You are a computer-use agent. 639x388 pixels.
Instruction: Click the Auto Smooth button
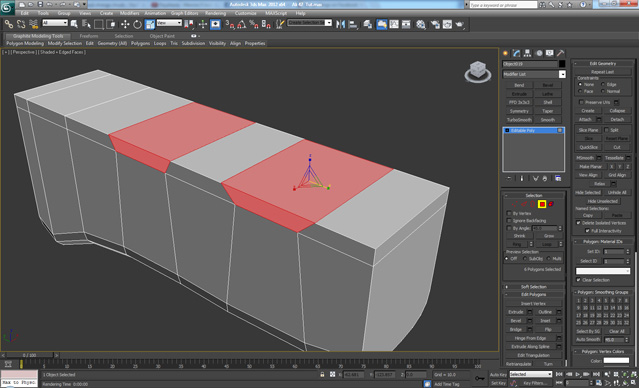(x=588, y=340)
